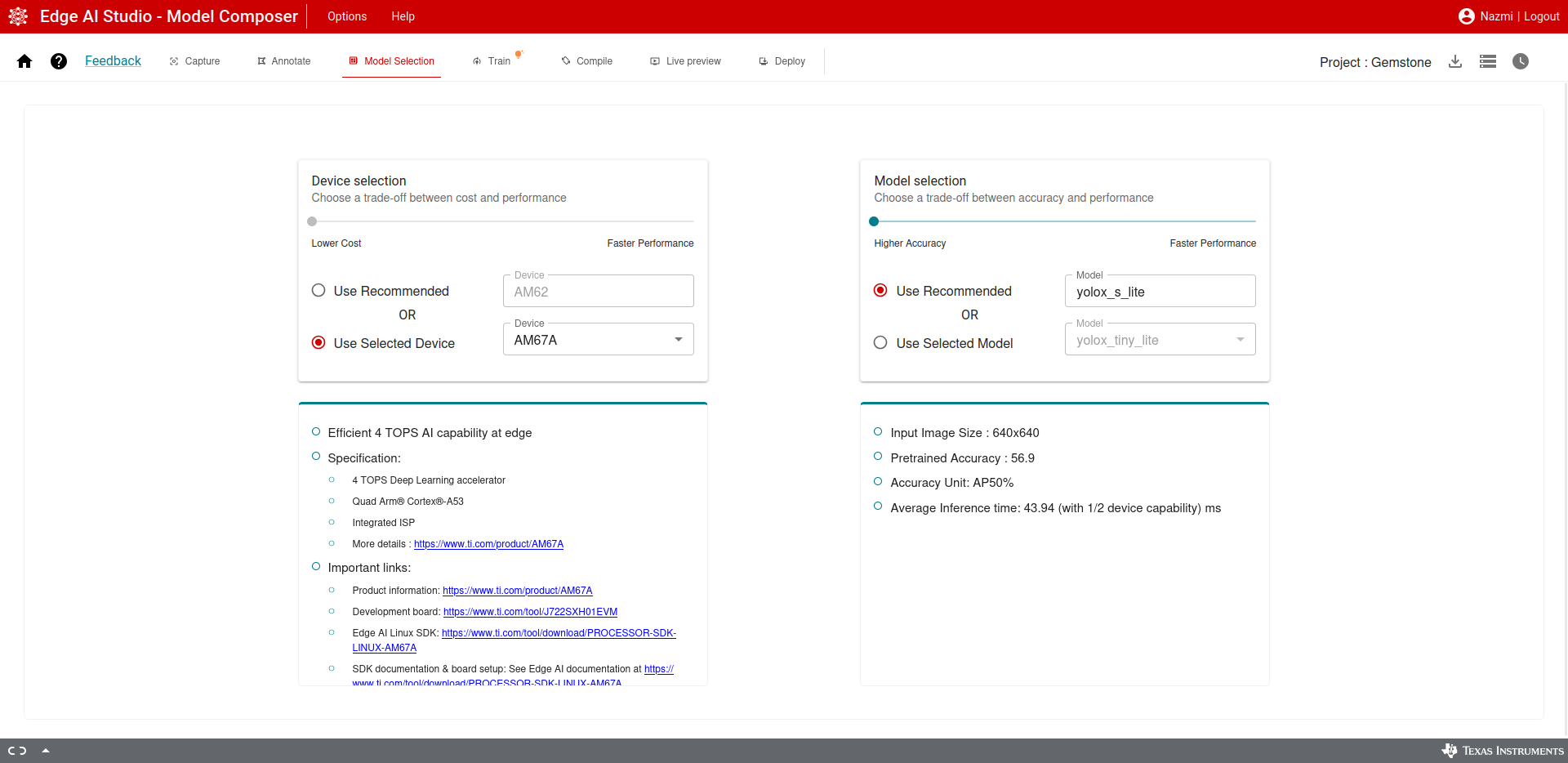The height and width of the screenshot is (763, 1568).
Task: Click the Project : Gemstone label
Action: pyautogui.click(x=1375, y=62)
